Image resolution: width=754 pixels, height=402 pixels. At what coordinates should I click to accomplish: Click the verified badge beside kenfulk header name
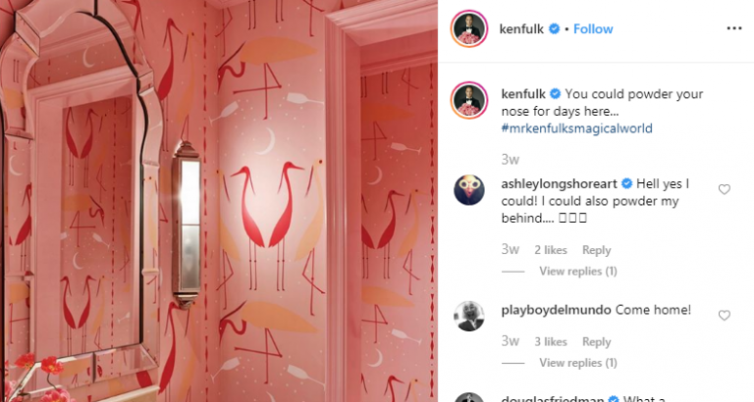[x=554, y=29]
